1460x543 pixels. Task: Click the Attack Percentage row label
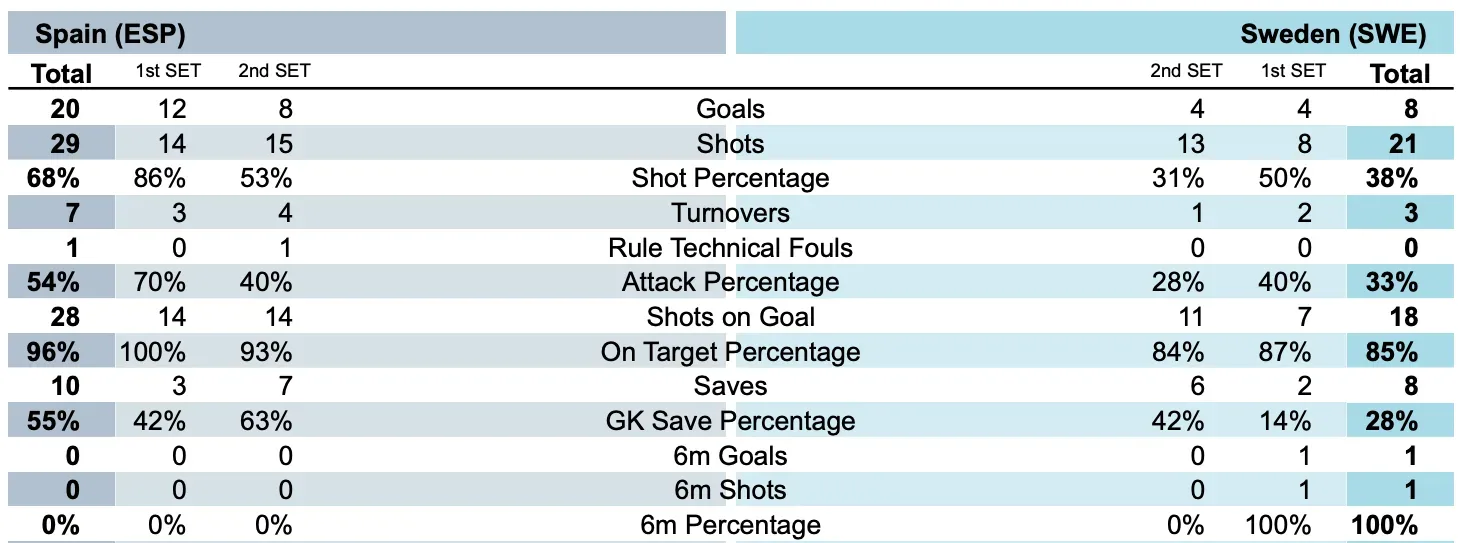[730, 282]
